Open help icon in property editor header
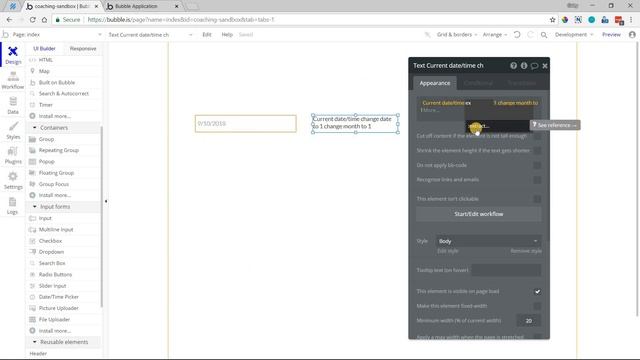Image resolution: width=640 pixels, height=360 pixels. [x=513, y=65]
